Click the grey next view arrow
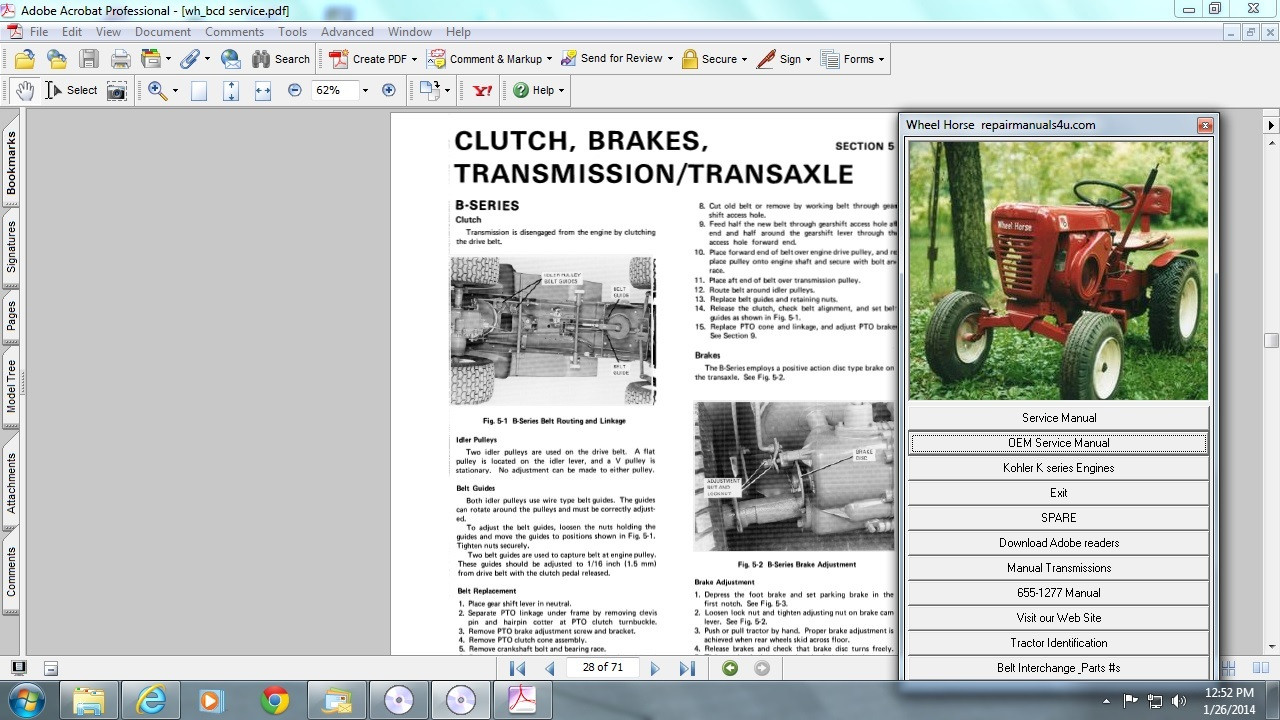Screen dimensions: 1280x720 762,668
